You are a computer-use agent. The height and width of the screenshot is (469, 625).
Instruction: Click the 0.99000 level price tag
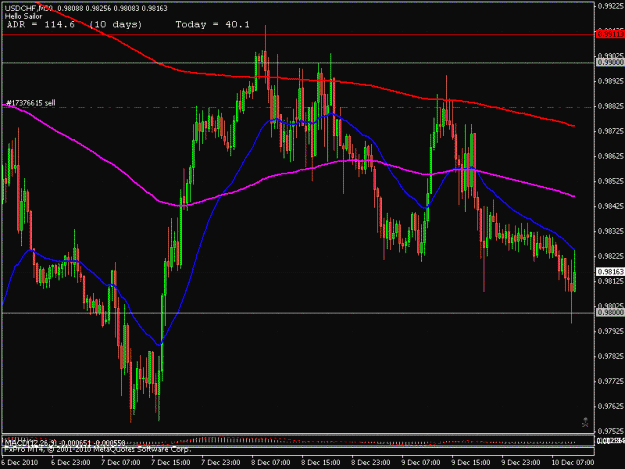tap(610, 63)
